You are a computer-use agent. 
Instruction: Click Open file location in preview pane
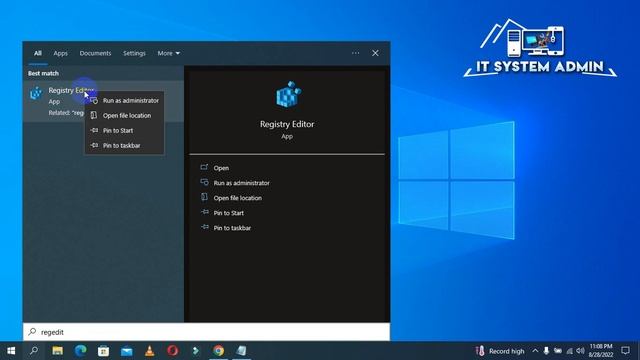coord(238,198)
